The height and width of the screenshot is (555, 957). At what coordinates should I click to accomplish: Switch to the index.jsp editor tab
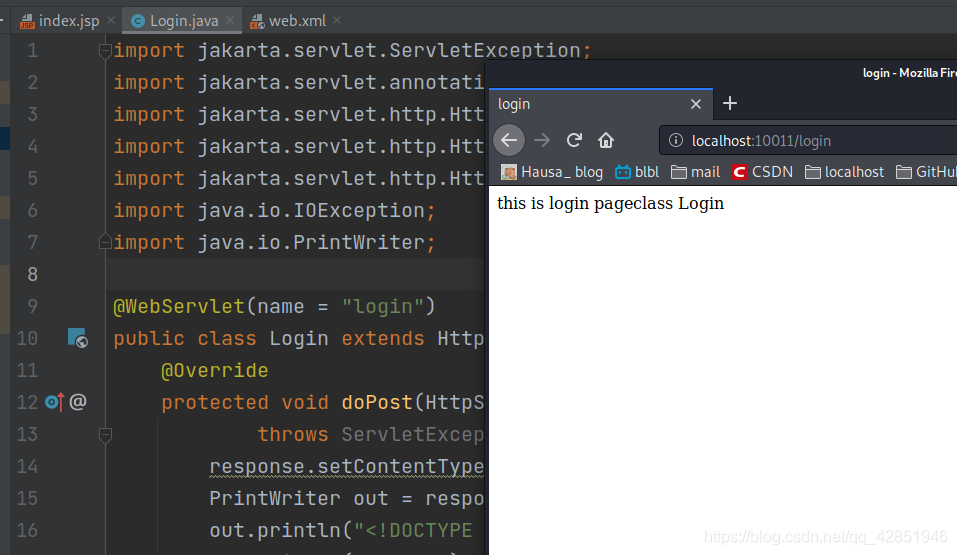pos(60,21)
